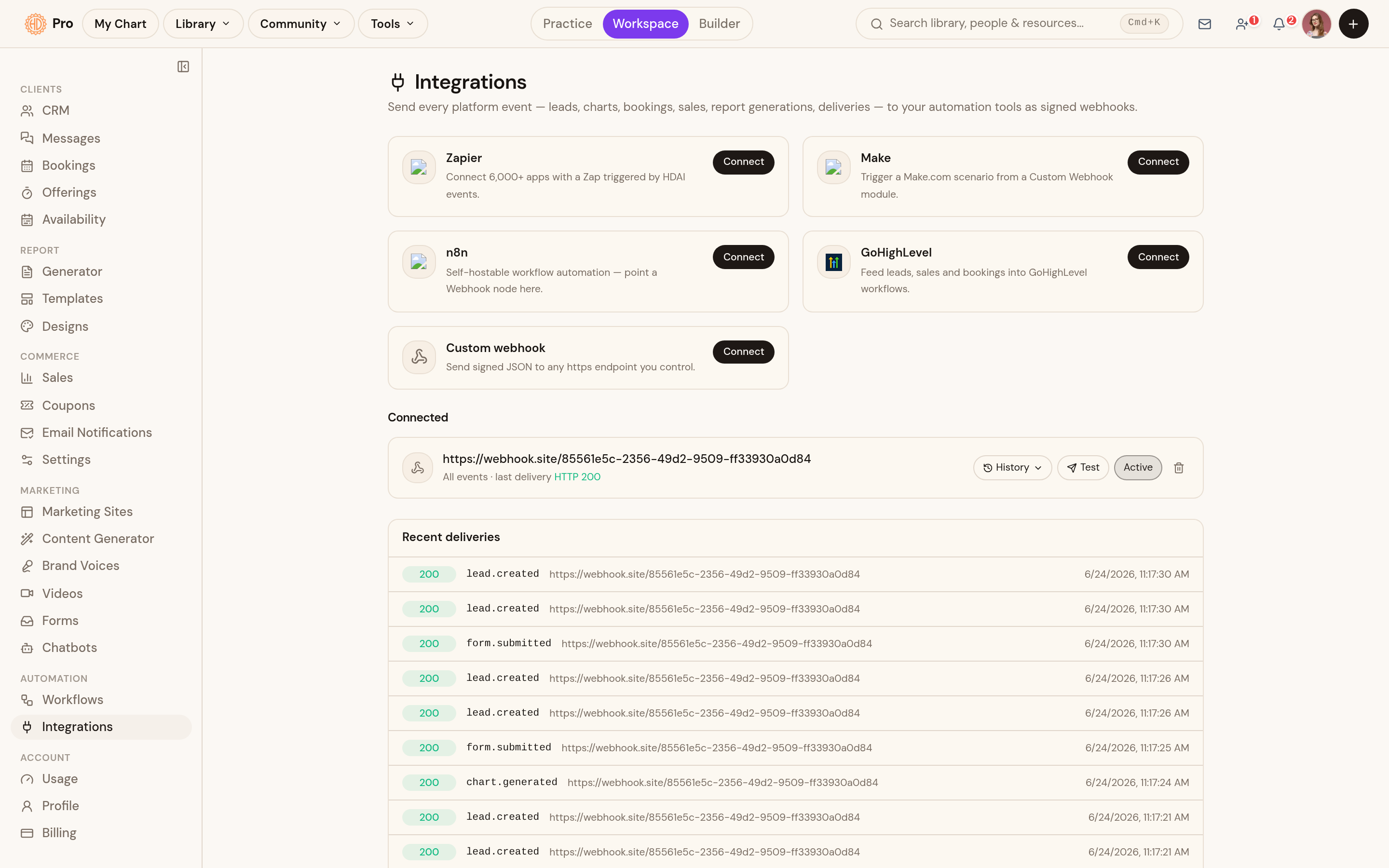The width and height of the screenshot is (1389, 868).
Task: Open the mail inbox icon
Action: 1204,24
